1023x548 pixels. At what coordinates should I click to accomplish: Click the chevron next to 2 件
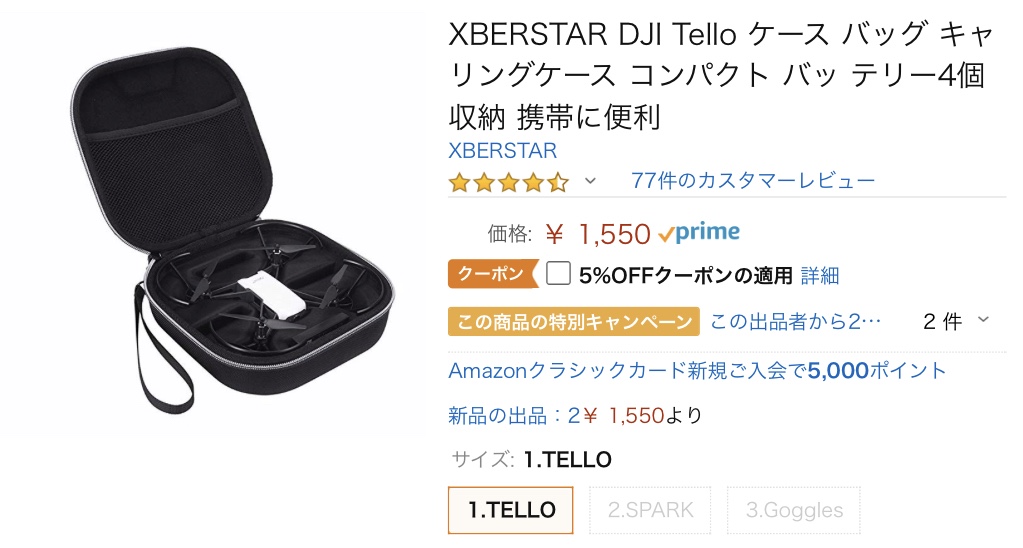[983, 319]
